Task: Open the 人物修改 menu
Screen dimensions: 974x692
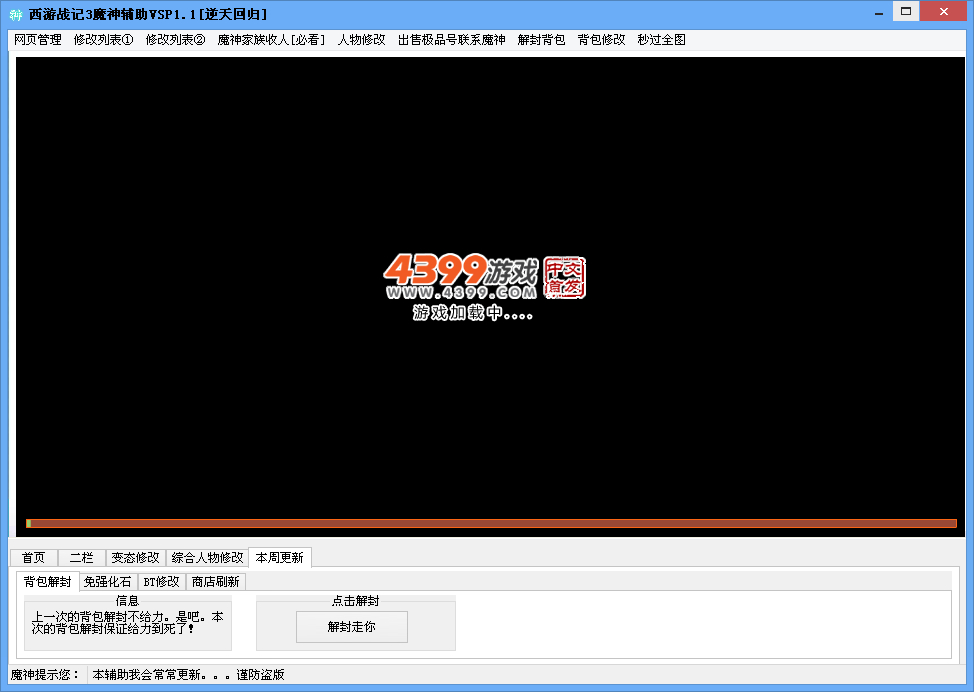Action: pos(362,40)
